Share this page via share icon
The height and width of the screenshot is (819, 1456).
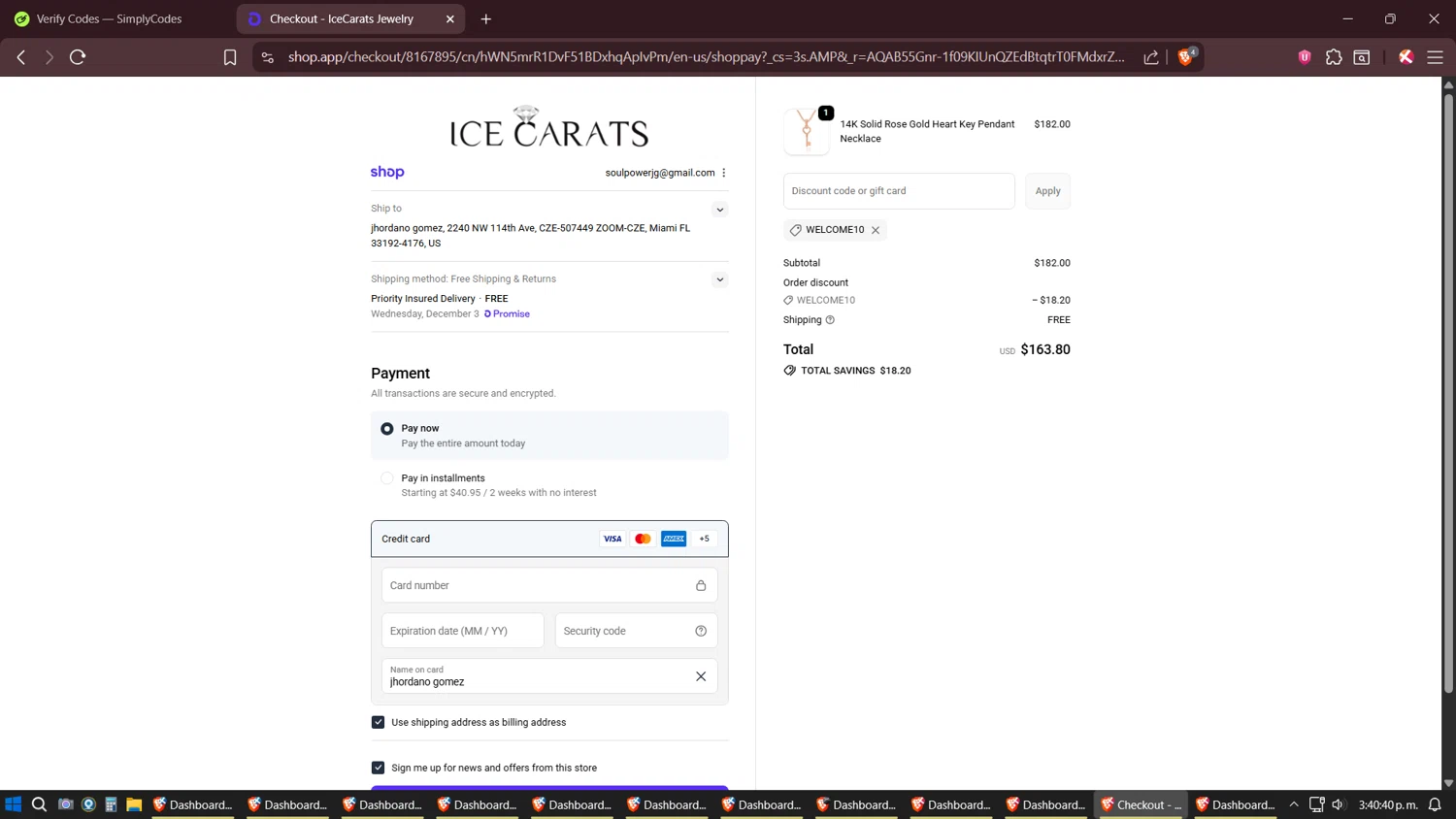(x=1151, y=57)
